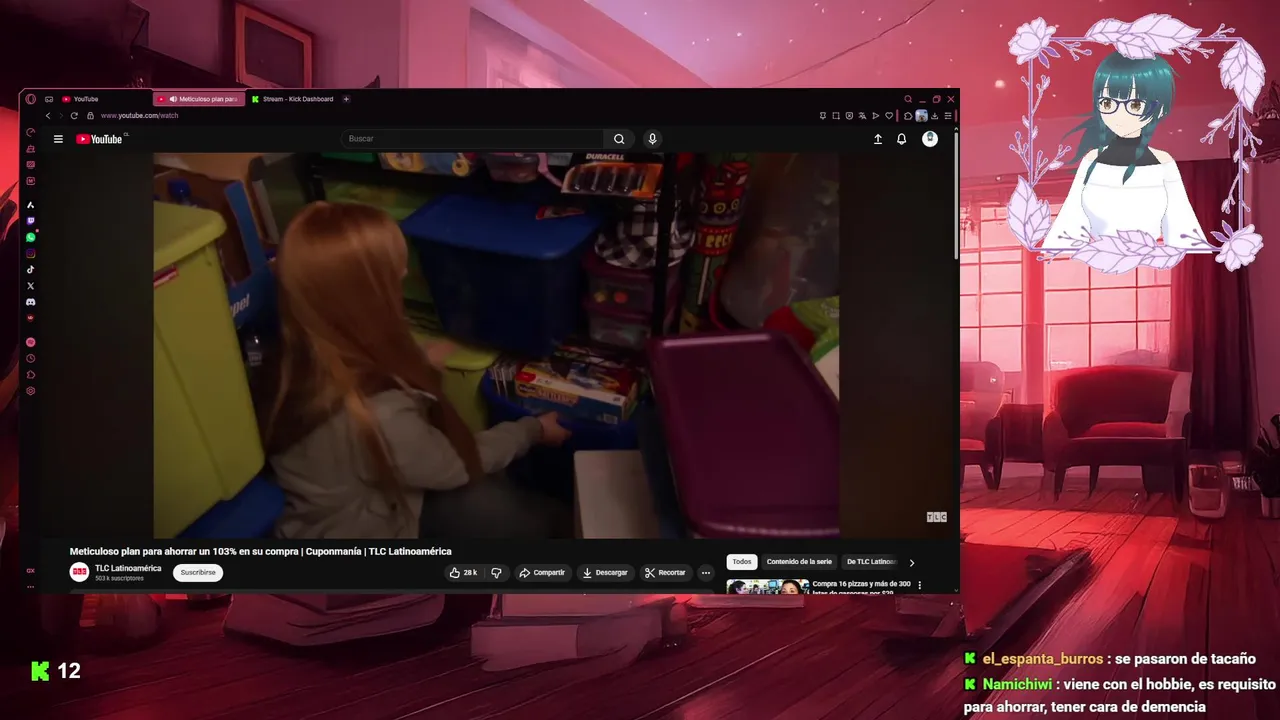Open TLC Latinoamérica channel name link
The image size is (1280, 720).
point(128,568)
